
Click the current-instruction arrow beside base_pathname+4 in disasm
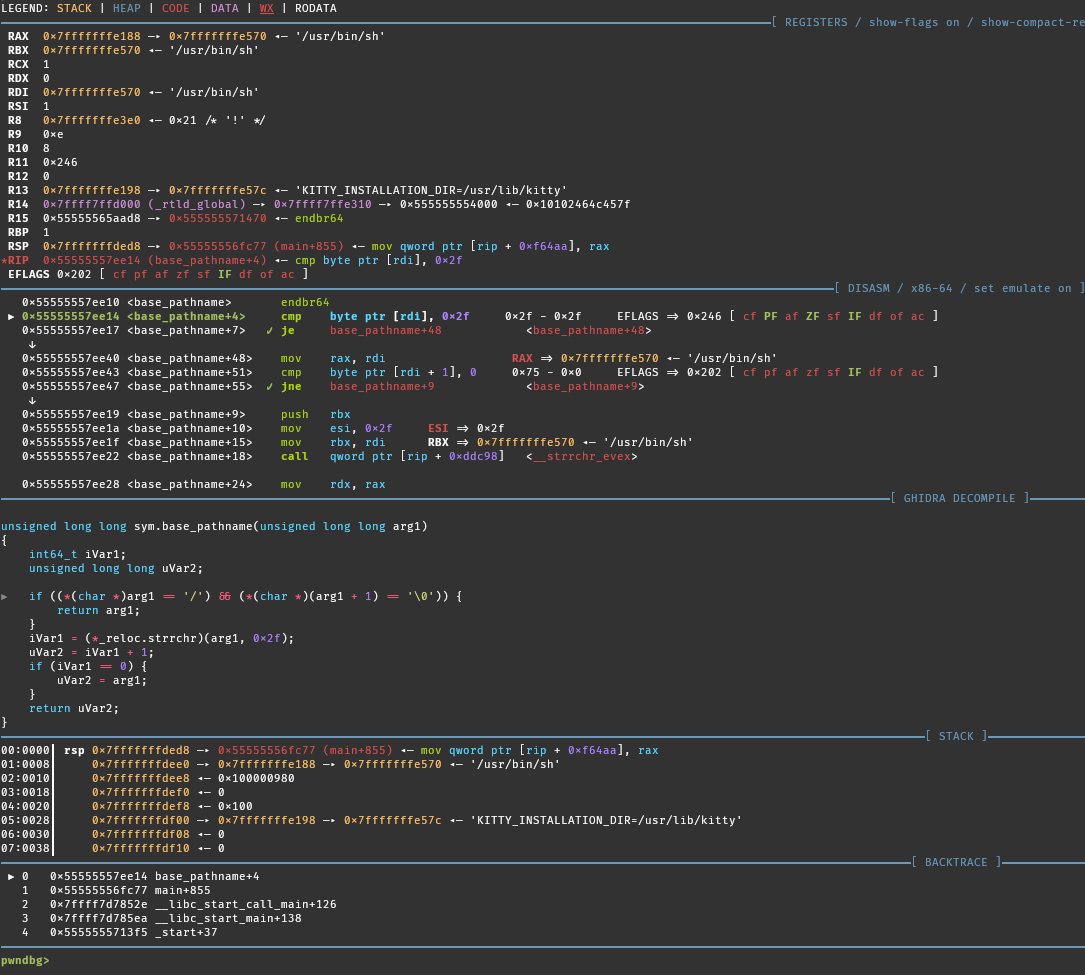[11, 316]
